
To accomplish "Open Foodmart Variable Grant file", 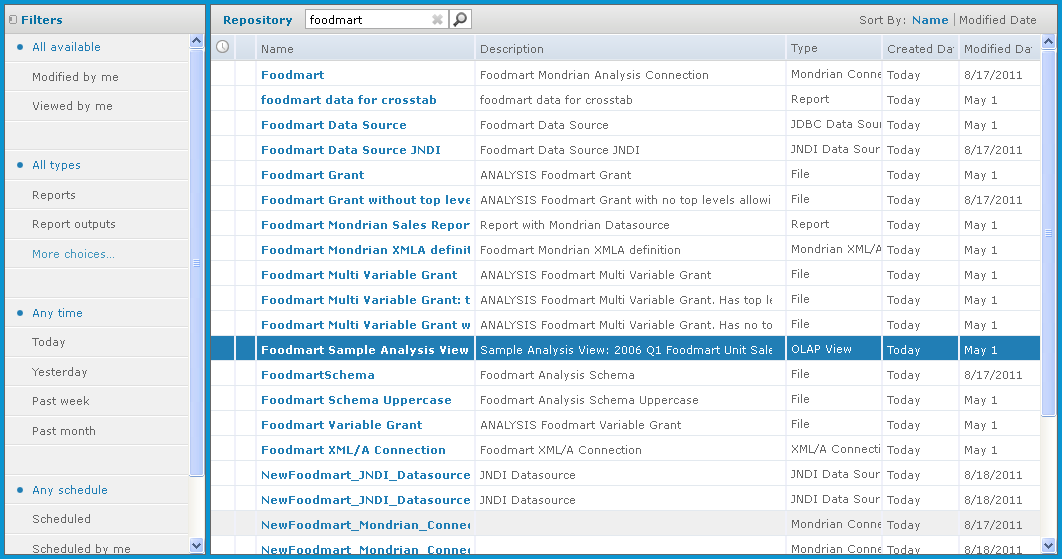I will (342, 425).
